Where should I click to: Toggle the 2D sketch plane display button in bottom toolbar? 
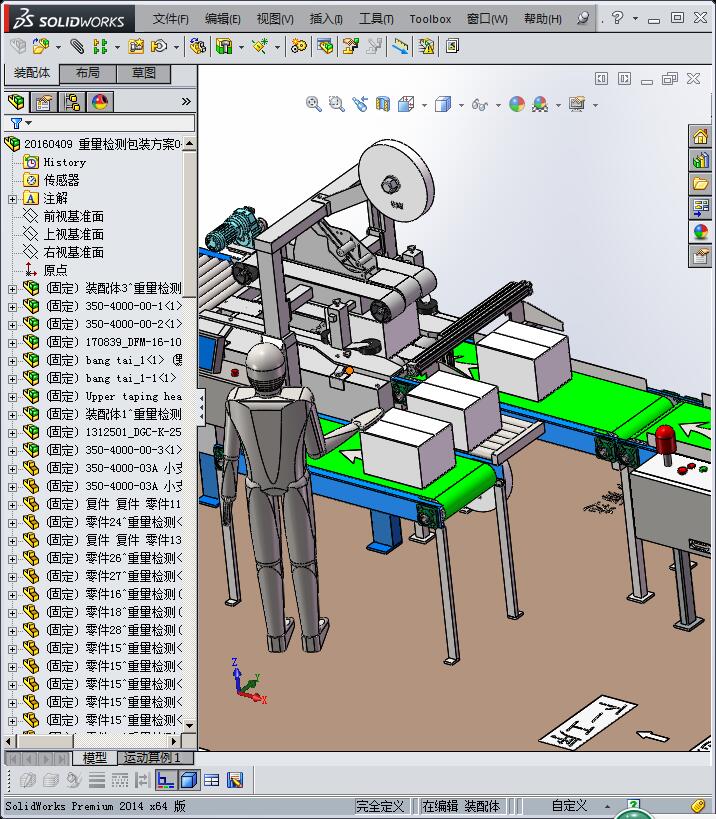166,780
